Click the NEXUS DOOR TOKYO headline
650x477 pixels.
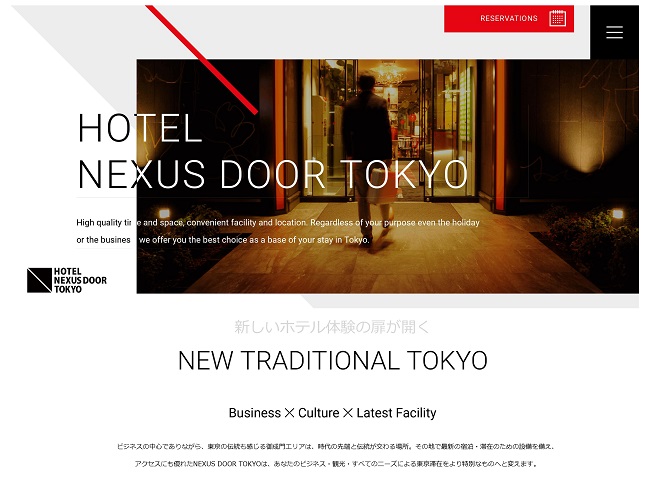tap(273, 174)
